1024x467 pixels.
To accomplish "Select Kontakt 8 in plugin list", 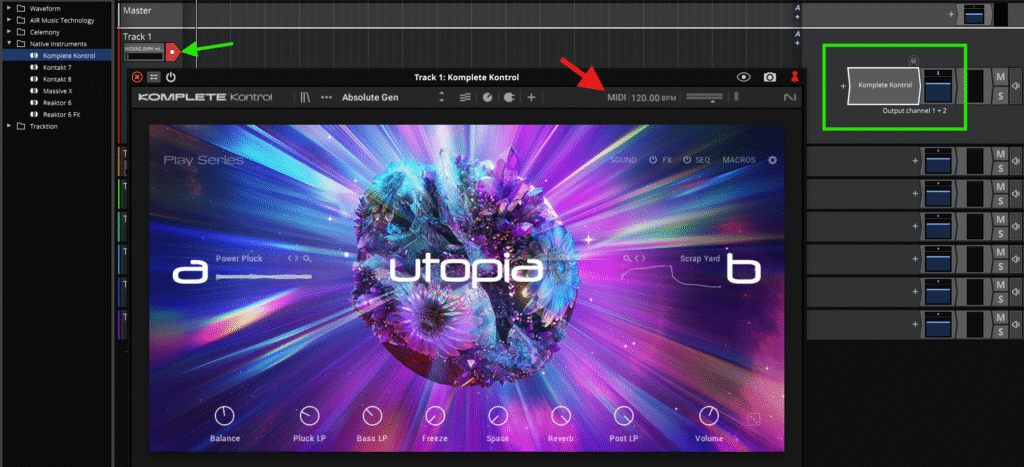I will point(57,79).
